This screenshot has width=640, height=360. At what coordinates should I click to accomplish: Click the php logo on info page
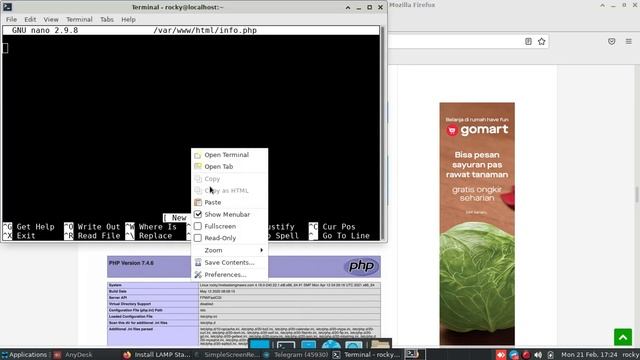coord(361,266)
